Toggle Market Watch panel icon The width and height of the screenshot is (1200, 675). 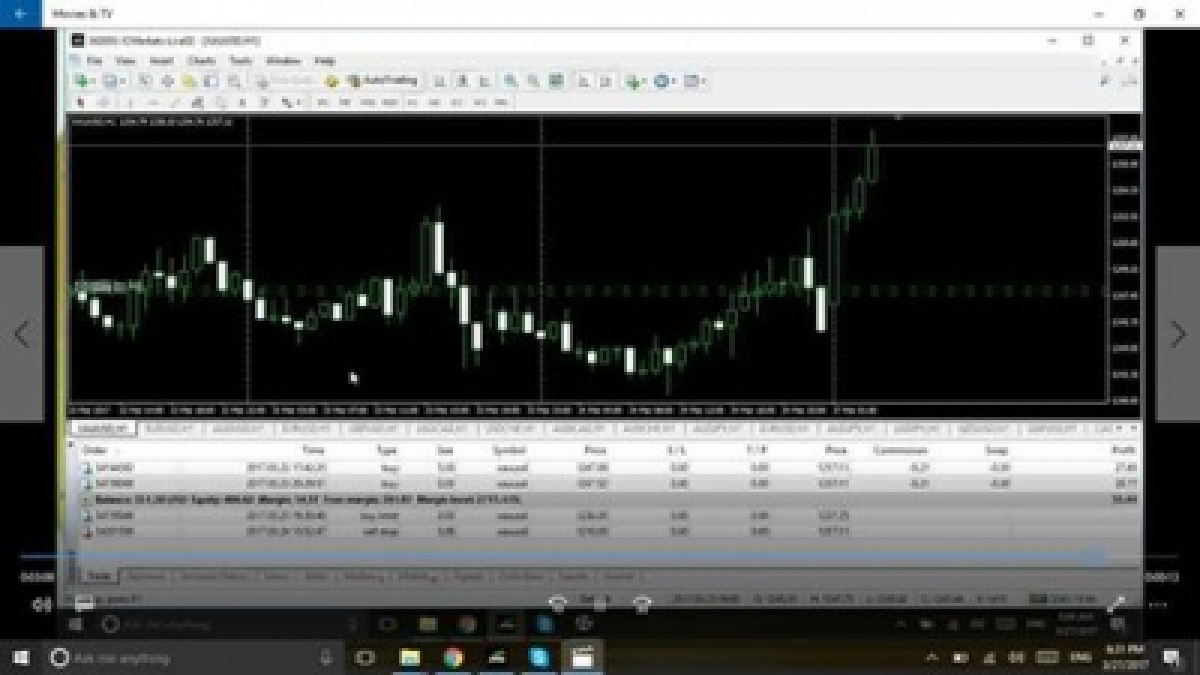(x=145, y=80)
